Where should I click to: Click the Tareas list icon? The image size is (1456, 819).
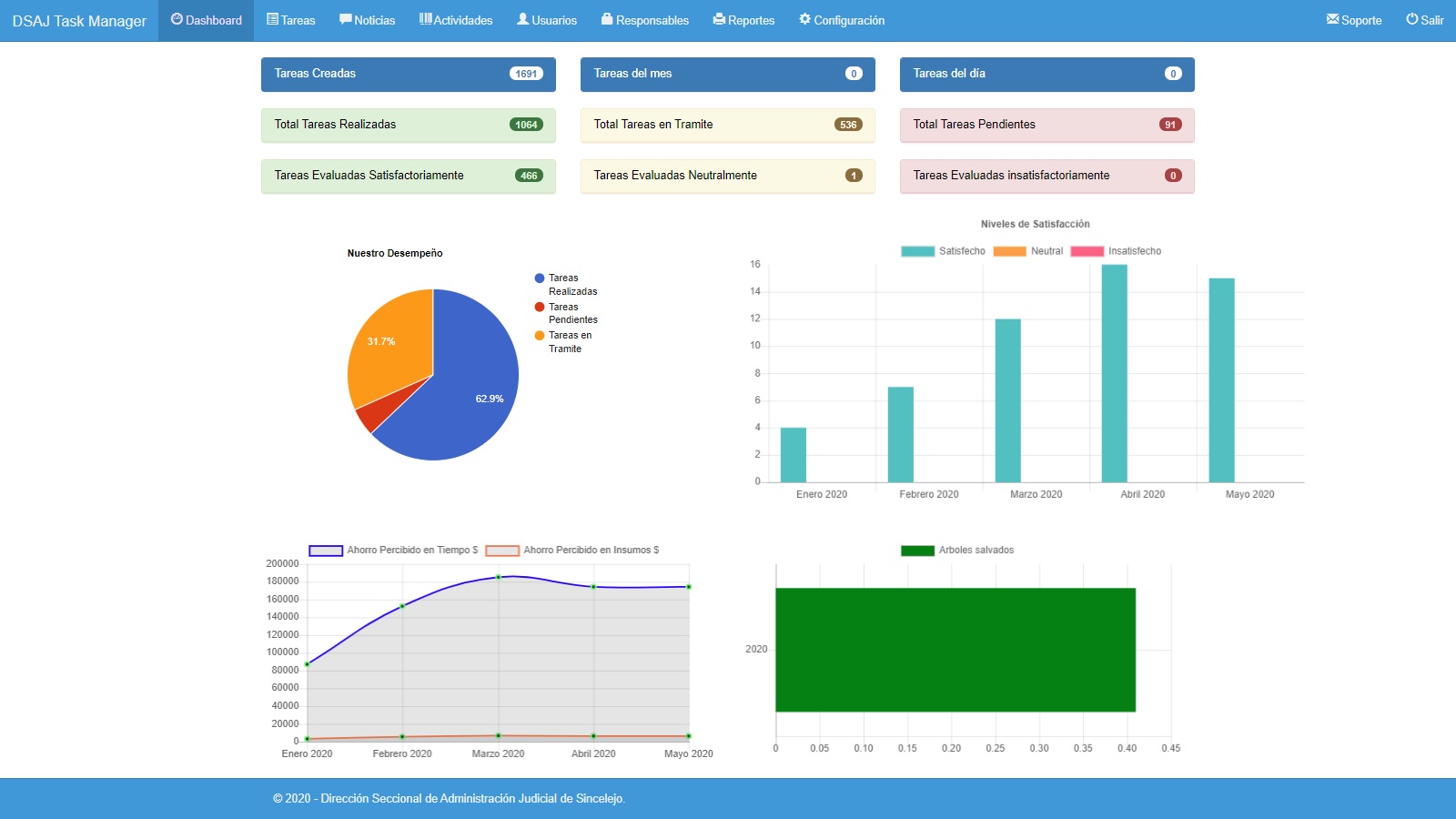click(x=272, y=19)
